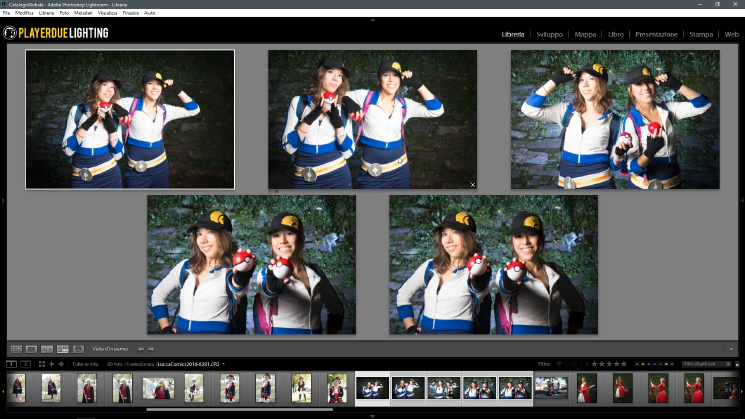The width and height of the screenshot is (745, 419).
Task: Expand the left panel arrow
Action: click(x=3, y=201)
